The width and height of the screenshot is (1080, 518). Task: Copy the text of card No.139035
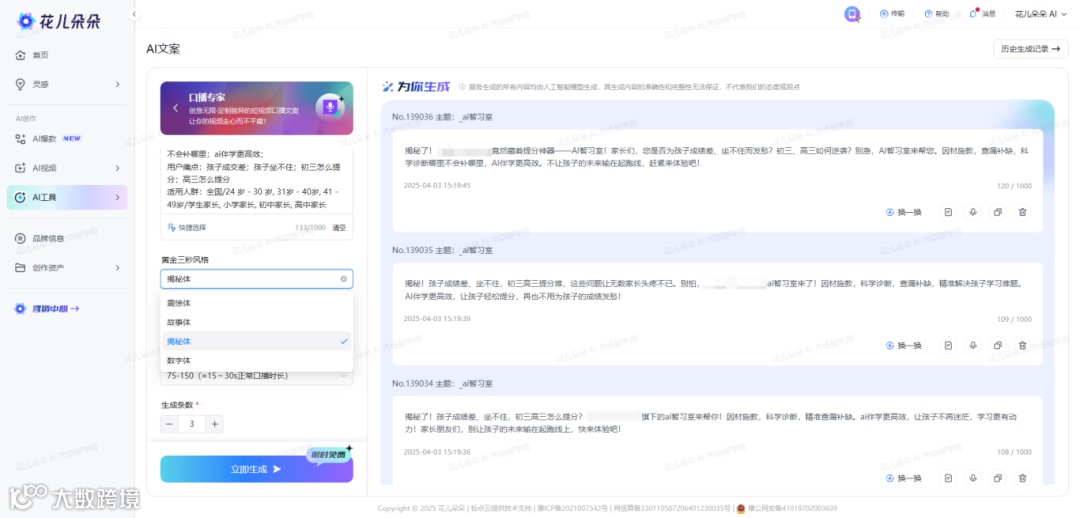997,345
